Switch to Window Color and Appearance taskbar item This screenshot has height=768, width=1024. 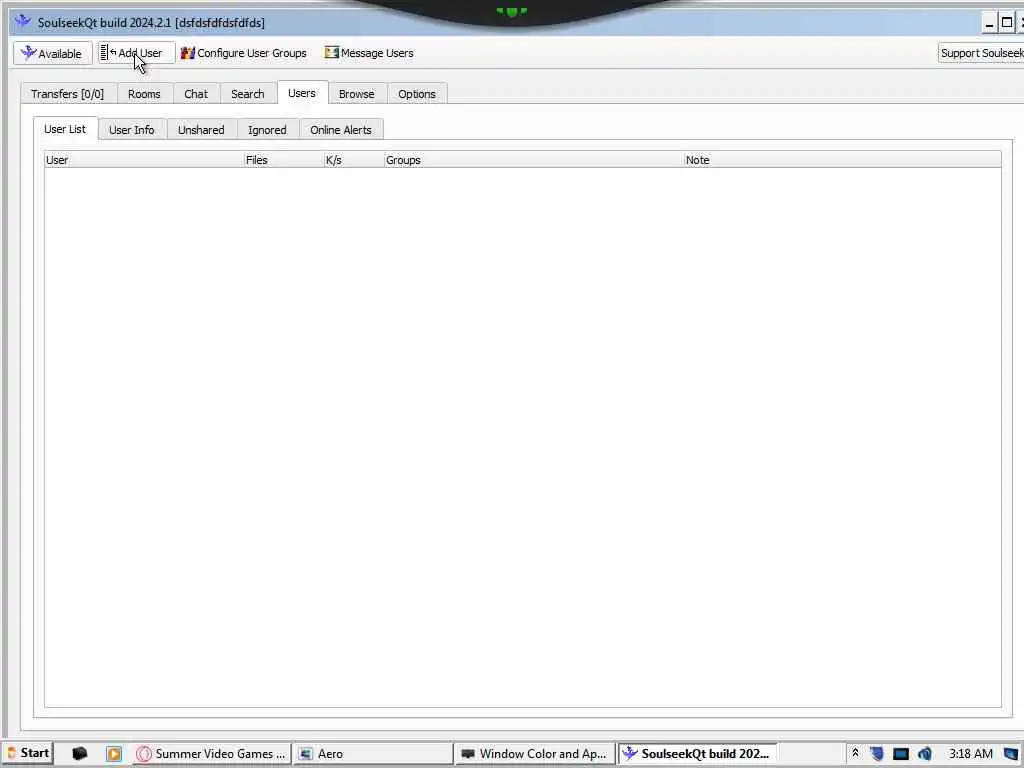pyautogui.click(x=534, y=754)
